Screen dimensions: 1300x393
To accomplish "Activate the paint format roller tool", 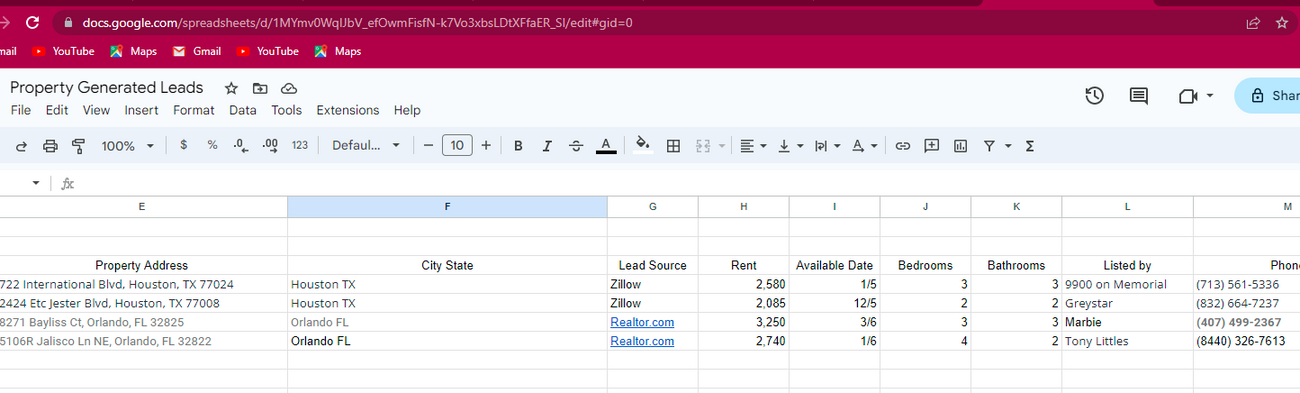I will (78, 146).
